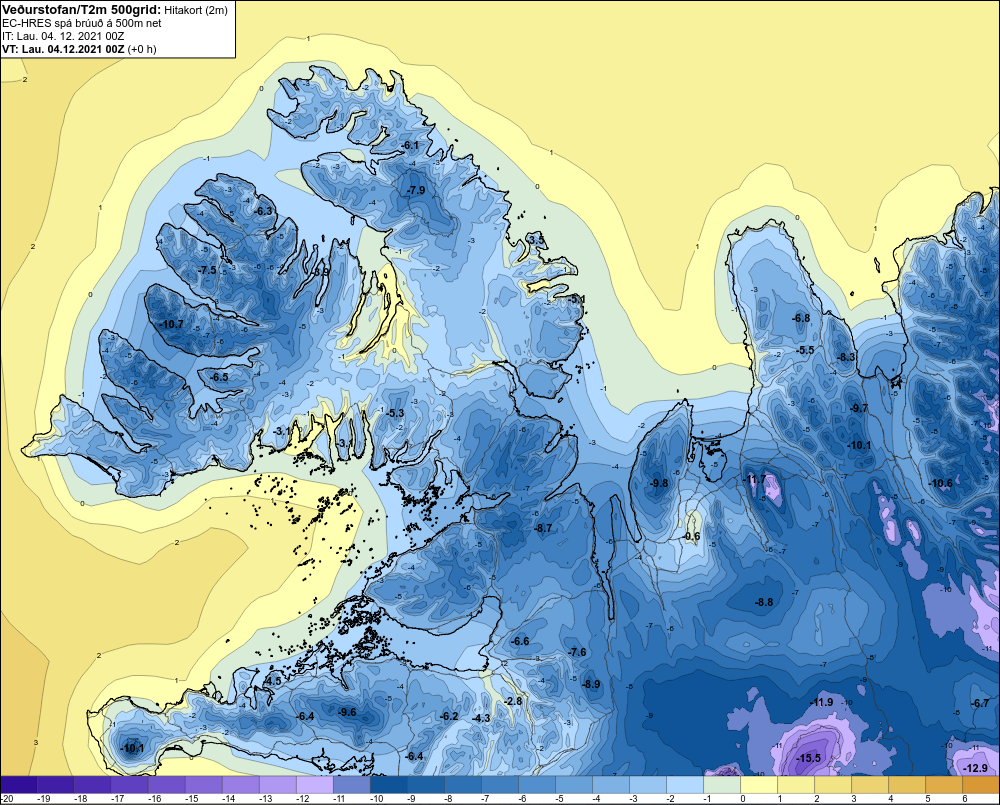Click the -20 tick label on the legend
The height and width of the screenshot is (805, 1000).
[7, 799]
